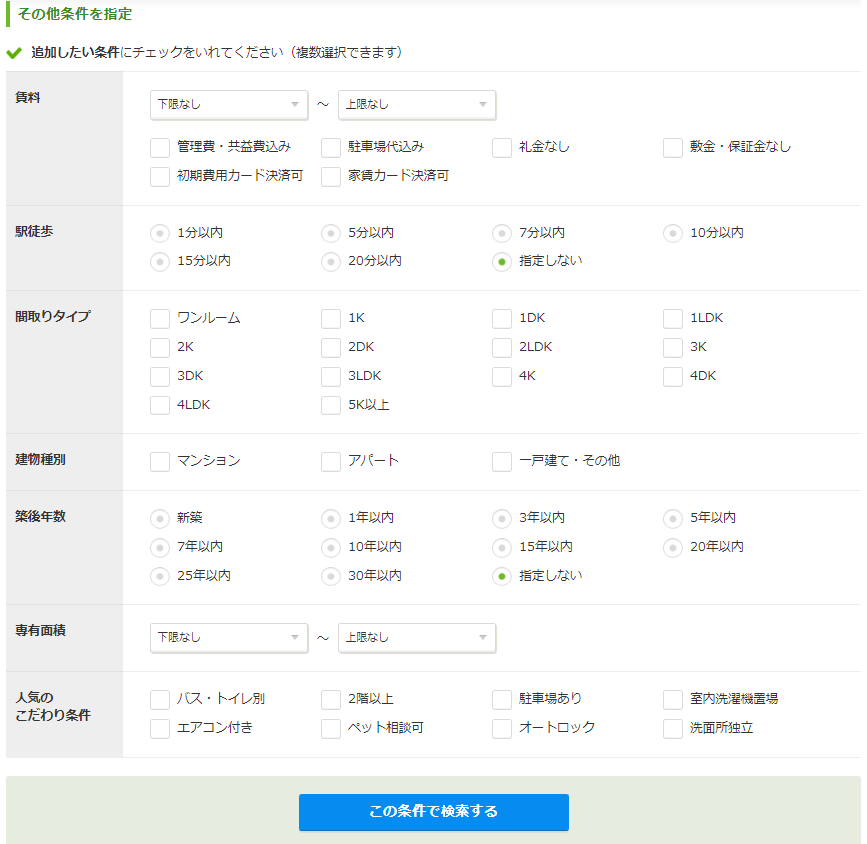
Task: Check 初期費用カード決済可
Action: [160, 176]
